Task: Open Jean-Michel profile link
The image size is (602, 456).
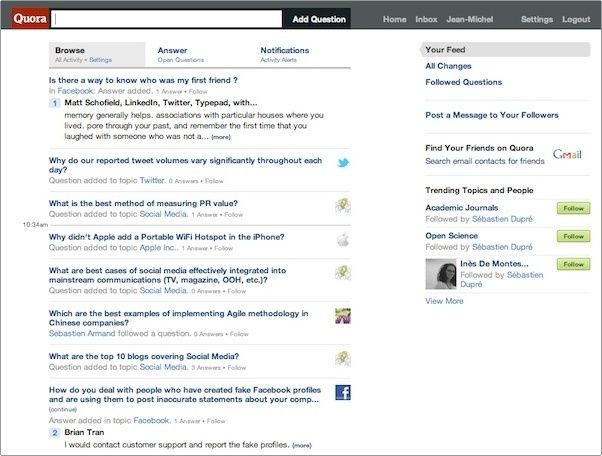Action: click(x=470, y=19)
